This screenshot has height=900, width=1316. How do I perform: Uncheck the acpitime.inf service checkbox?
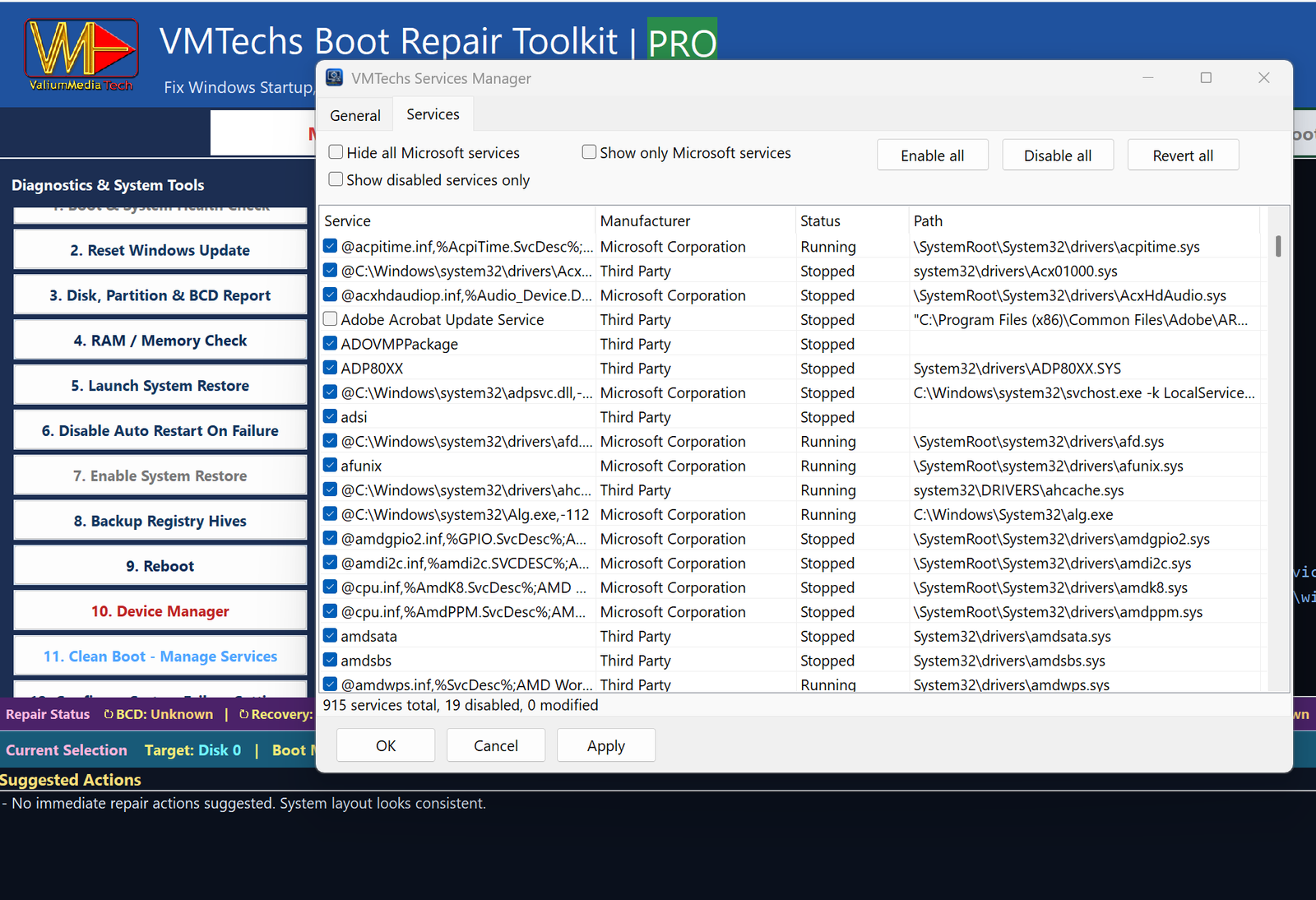[x=331, y=246]
